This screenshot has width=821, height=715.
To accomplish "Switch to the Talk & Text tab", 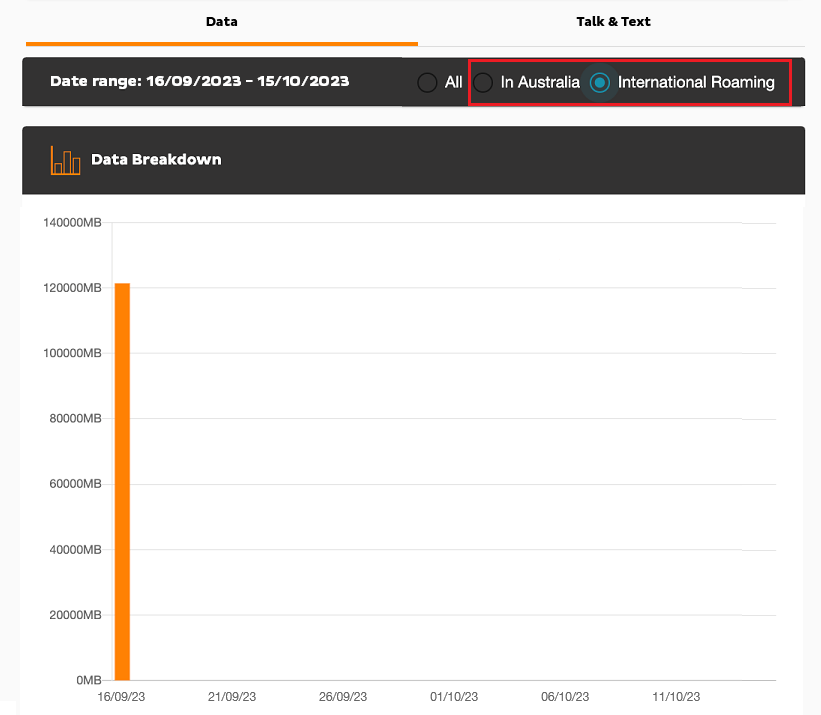I will (x=613, y=21).
